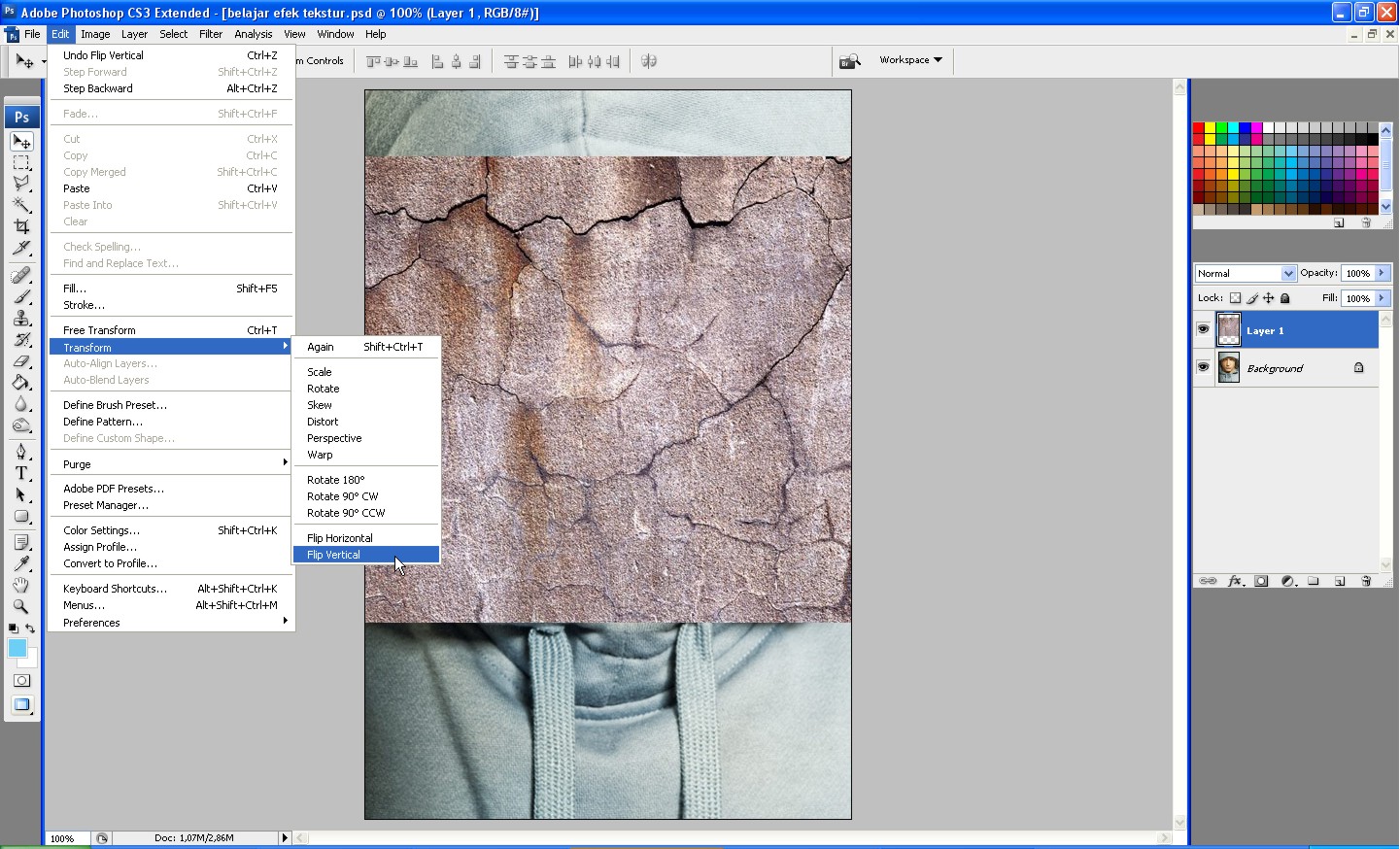Viewport: 1400px width, 849px height.
Task: Expand the Opacity slider arrow
Action: 1382,274
